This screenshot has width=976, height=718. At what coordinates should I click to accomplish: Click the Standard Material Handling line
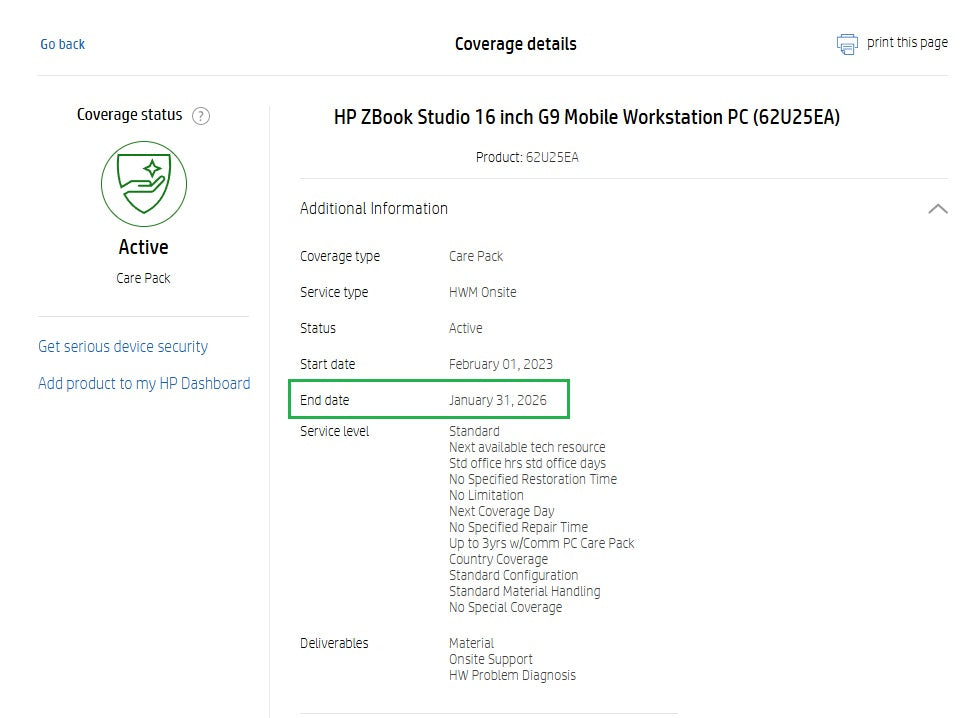click(524, 591)
